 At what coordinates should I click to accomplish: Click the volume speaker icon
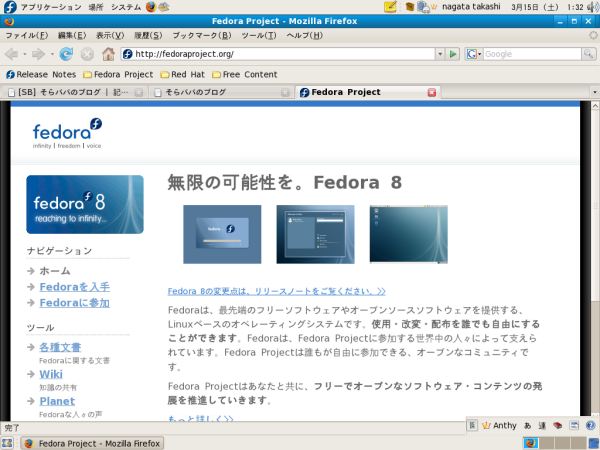593,7
